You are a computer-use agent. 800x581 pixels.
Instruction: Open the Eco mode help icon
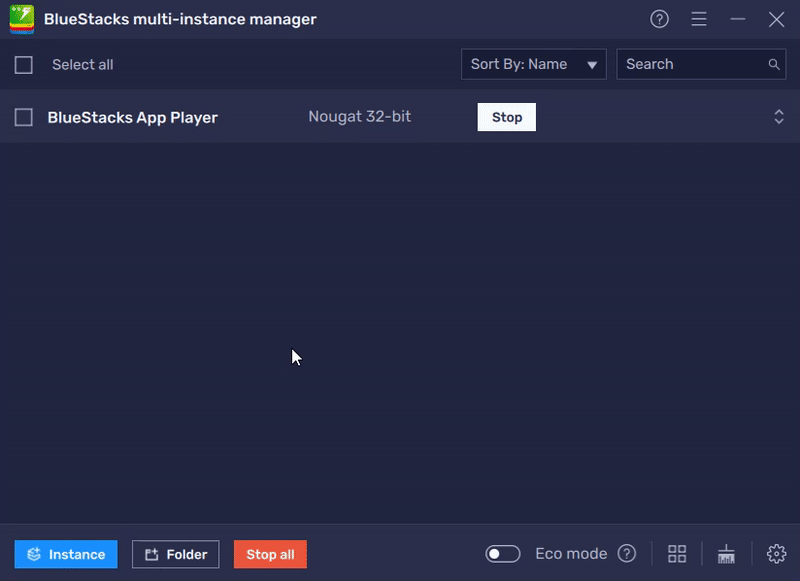coord(627,553)
